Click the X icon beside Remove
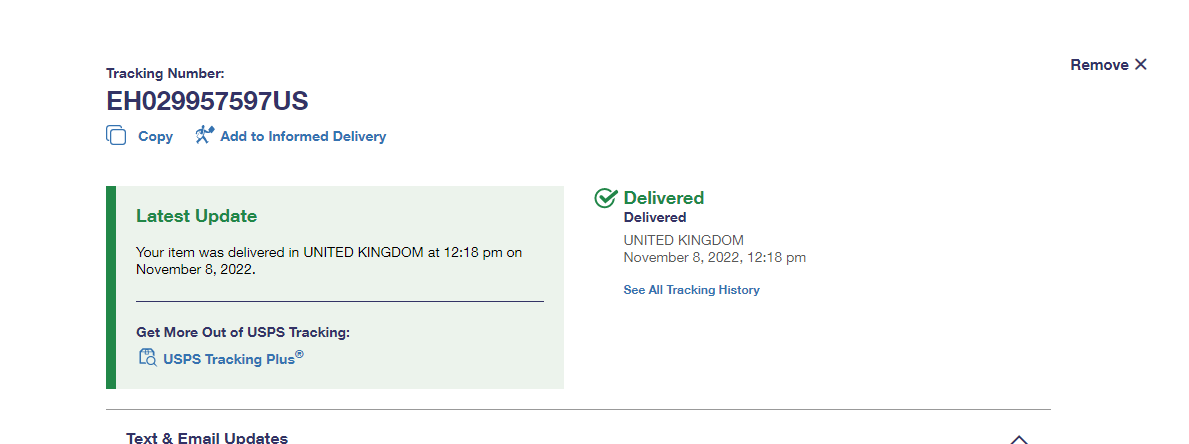Screen dimensions: 1189x444 1141,64
